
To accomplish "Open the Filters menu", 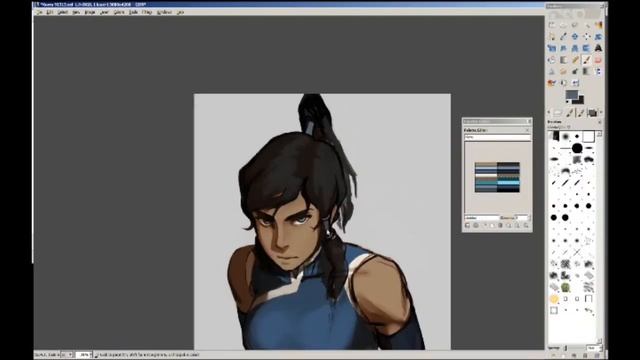I will tap(147, 12).
